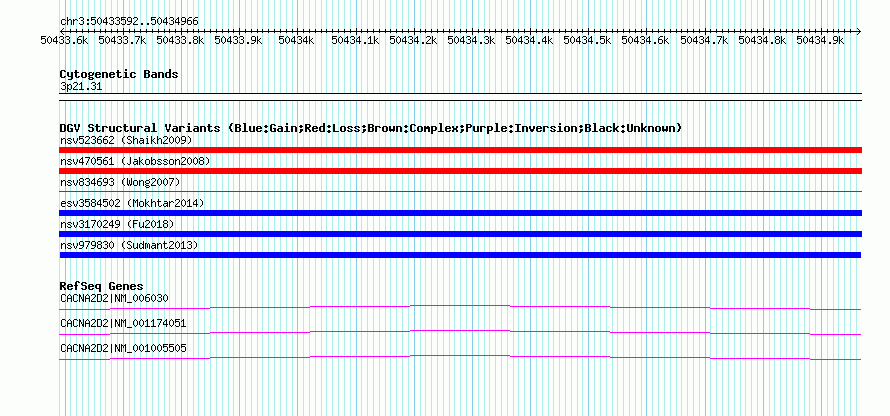Screen dimensions: 890x416
Task: Click the right arrowhead of the ruler
Action: 859,31
